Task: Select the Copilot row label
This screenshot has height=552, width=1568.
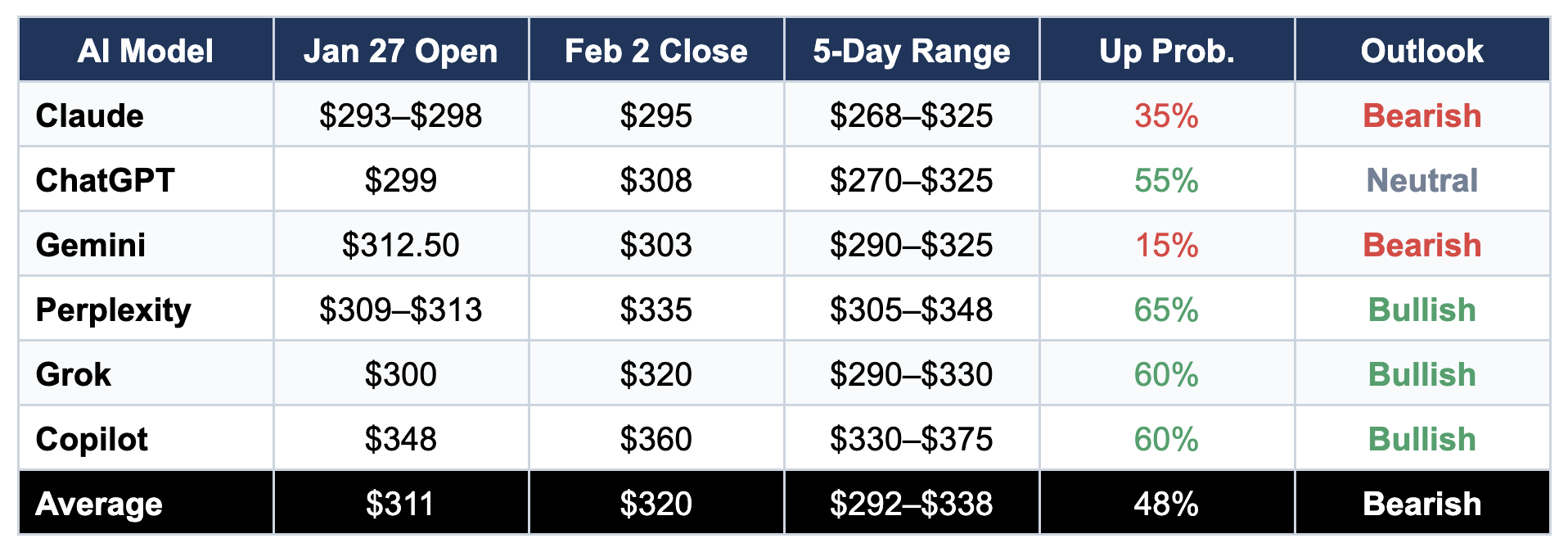Action: click(92, 439)
